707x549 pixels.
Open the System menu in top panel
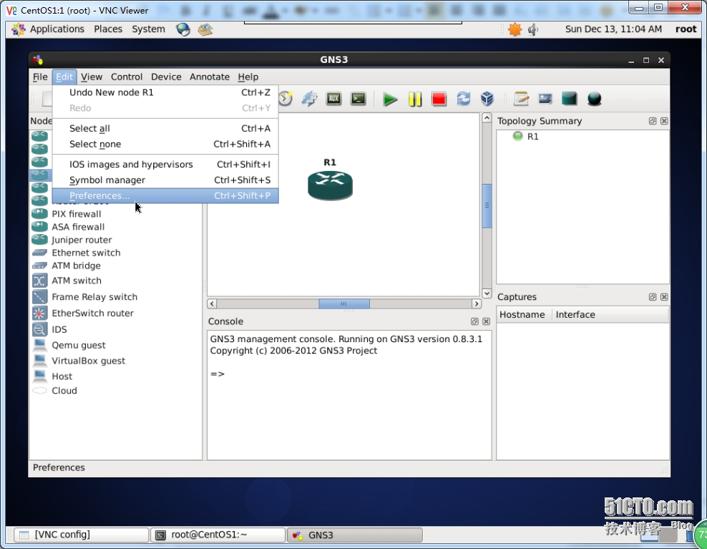[x=148, y=29]
